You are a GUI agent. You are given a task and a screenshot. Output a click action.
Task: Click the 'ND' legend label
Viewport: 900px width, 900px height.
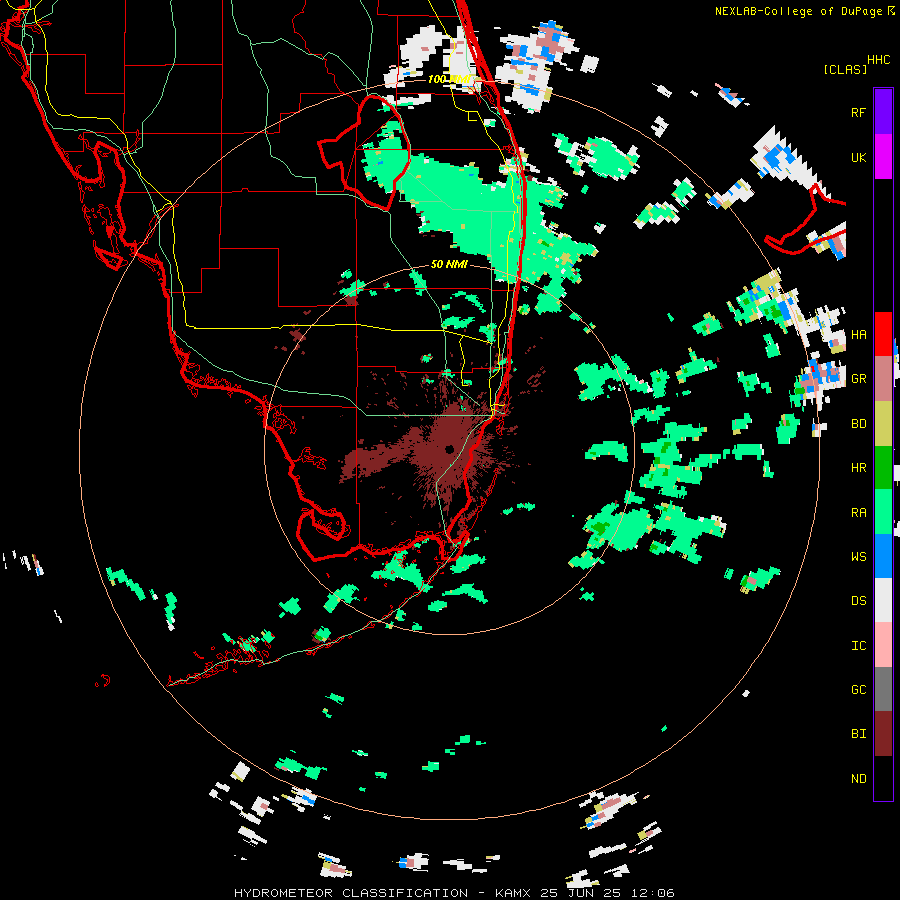[x=858, y=779]
